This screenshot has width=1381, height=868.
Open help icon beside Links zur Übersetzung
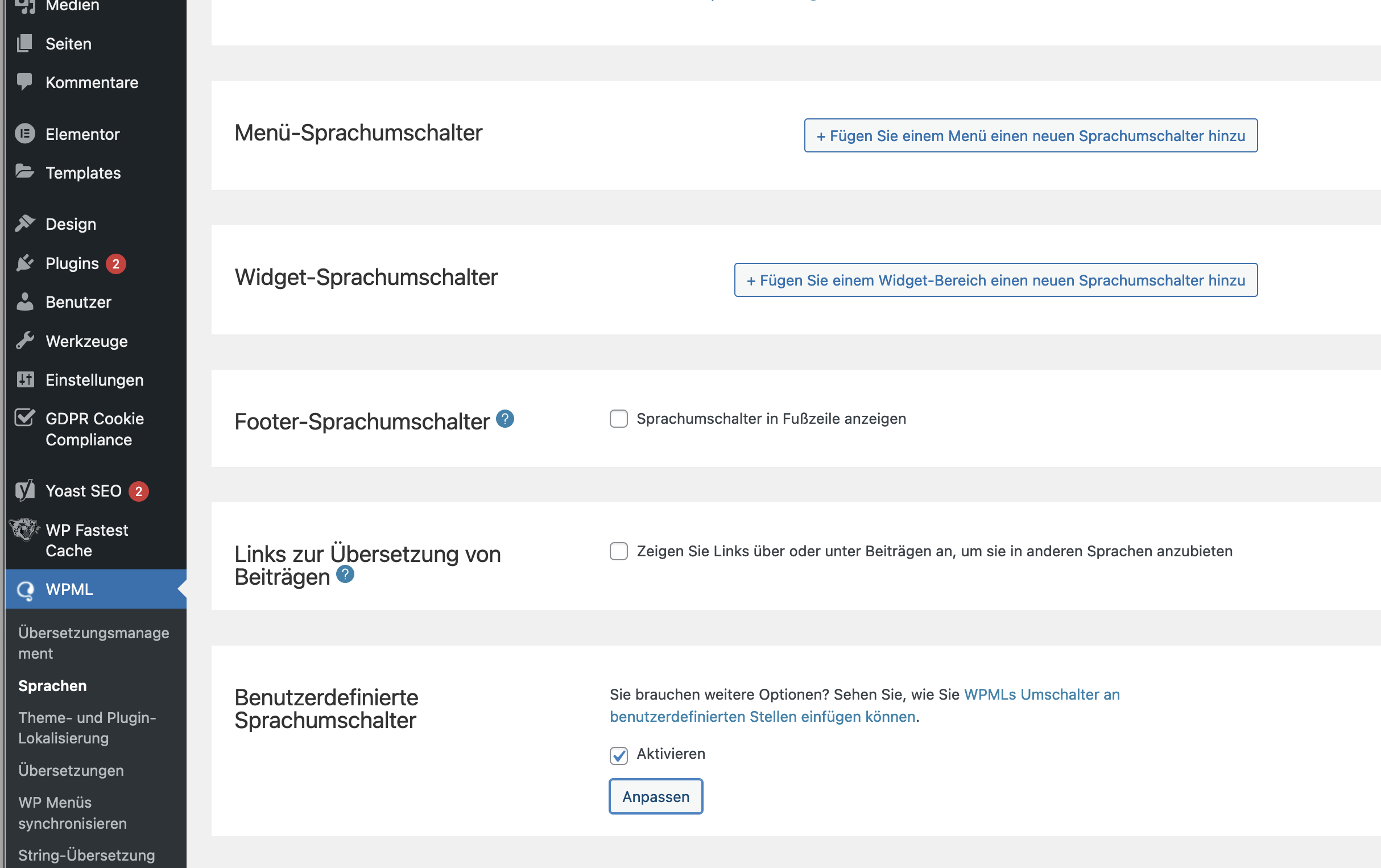pyautogui.click(x=345, y=574)
